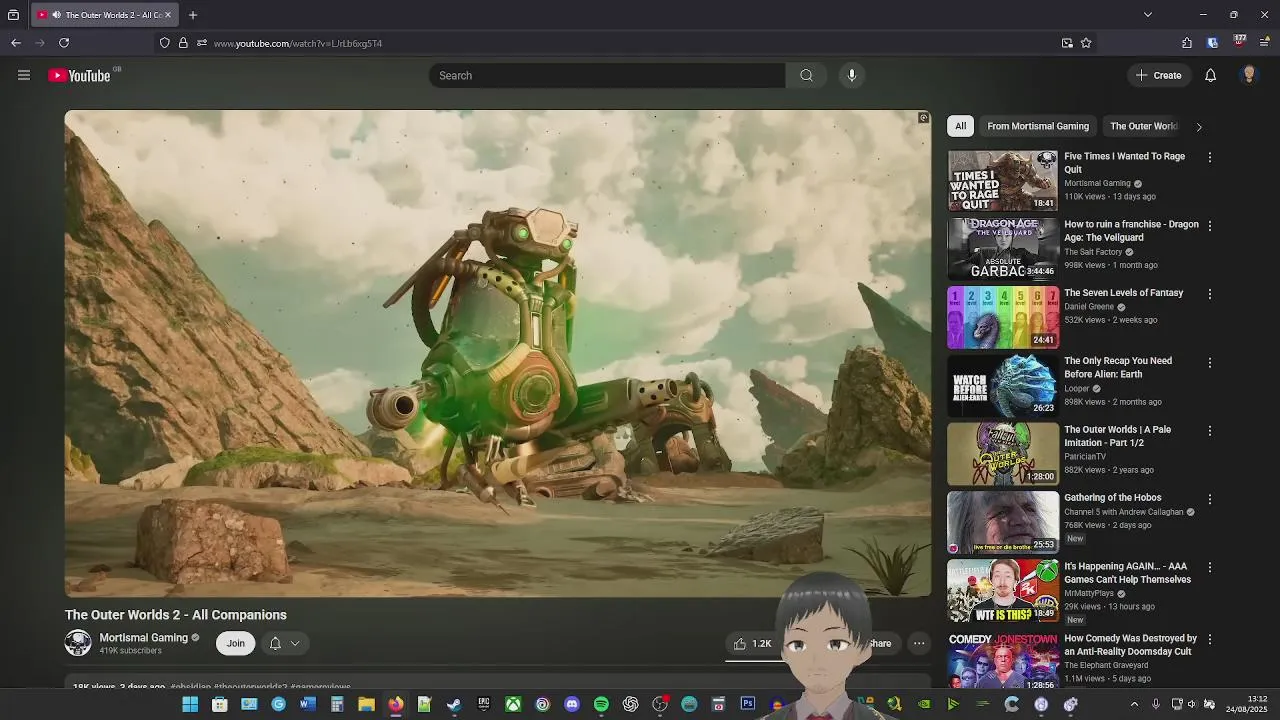Open It's Happening AGAIN AAA Games video

[1127, 573]
